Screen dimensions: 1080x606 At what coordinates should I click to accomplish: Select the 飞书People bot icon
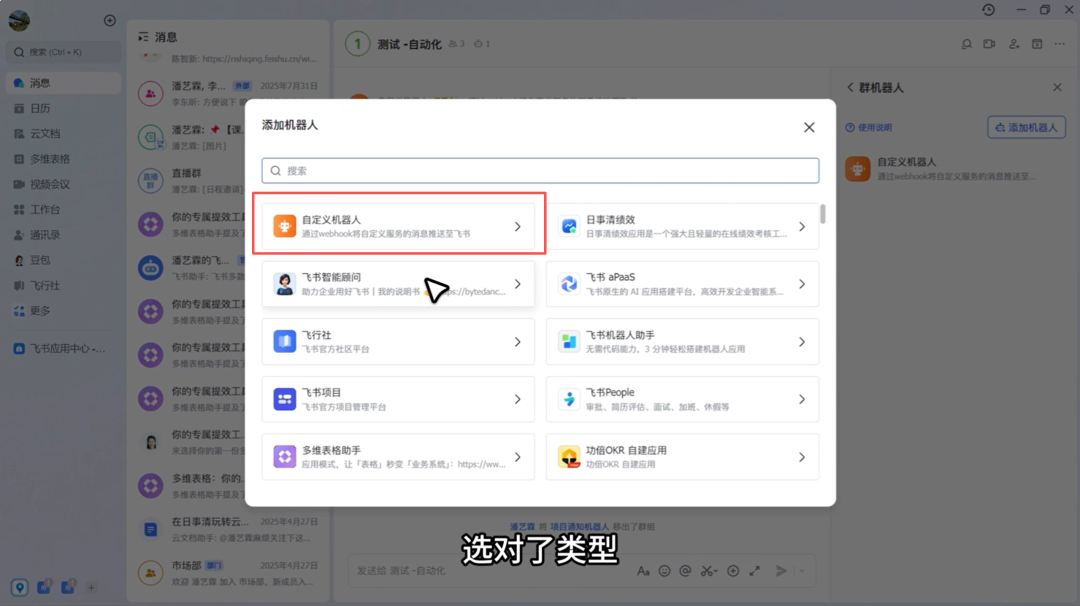pos(569,399)
